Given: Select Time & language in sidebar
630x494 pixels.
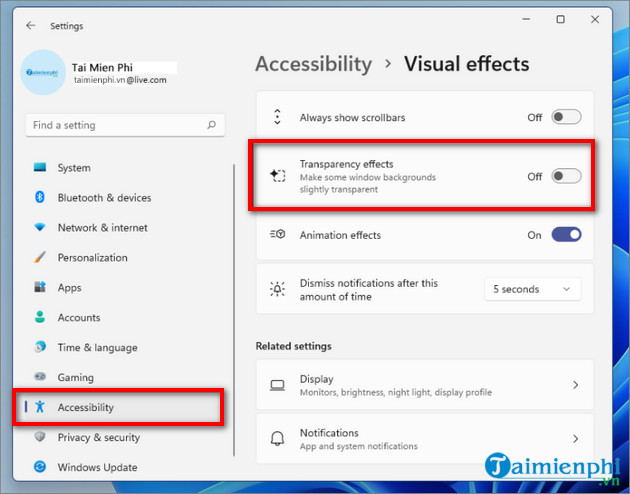Looking at the screenshot, I should (x=97, y=348).
